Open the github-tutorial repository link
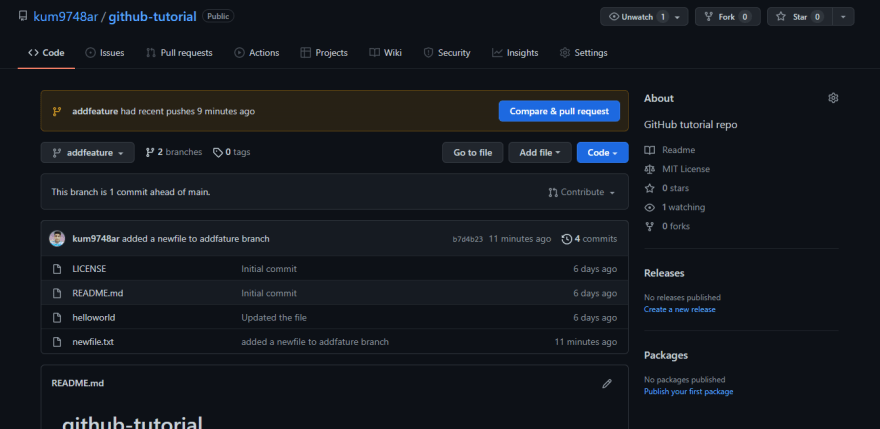The width and height of the screenshot is (880, 429). point(152,17)
